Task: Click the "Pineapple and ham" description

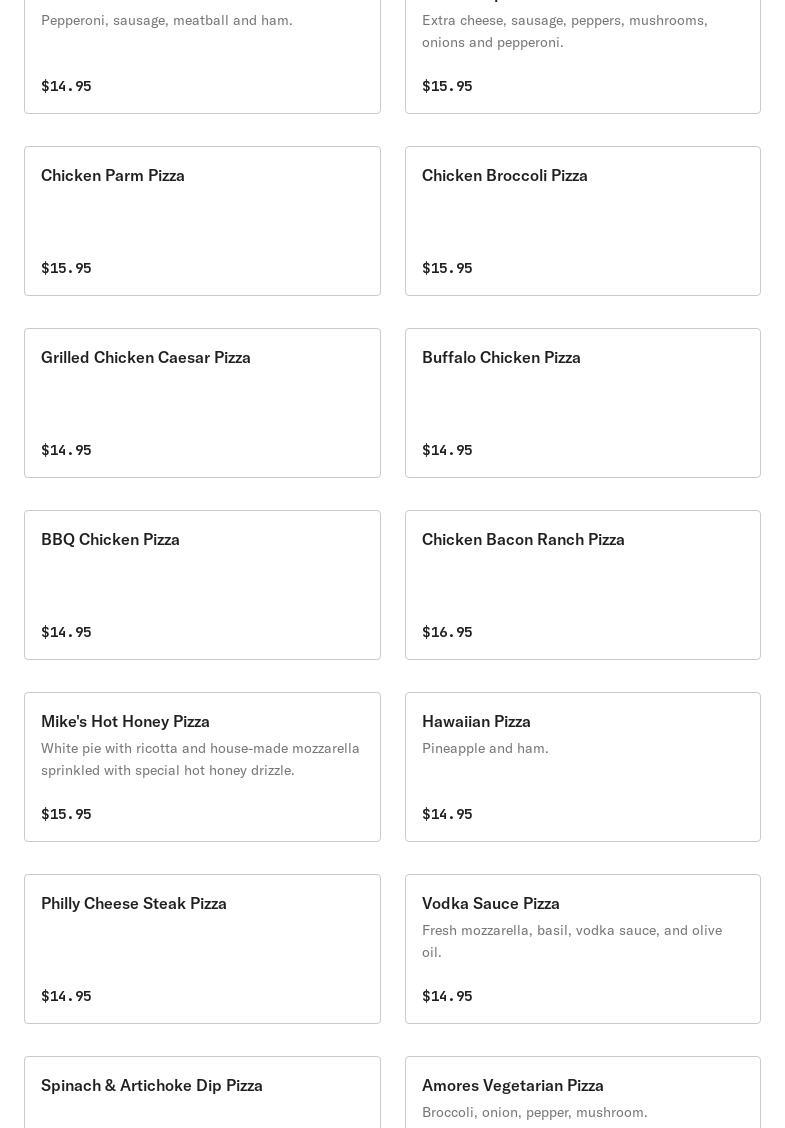Action: [485, 749]
